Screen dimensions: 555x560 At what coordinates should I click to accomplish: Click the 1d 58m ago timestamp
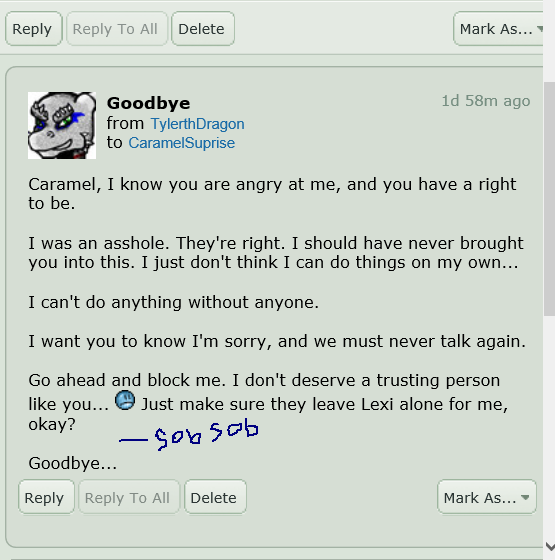[x=486, y=101]
